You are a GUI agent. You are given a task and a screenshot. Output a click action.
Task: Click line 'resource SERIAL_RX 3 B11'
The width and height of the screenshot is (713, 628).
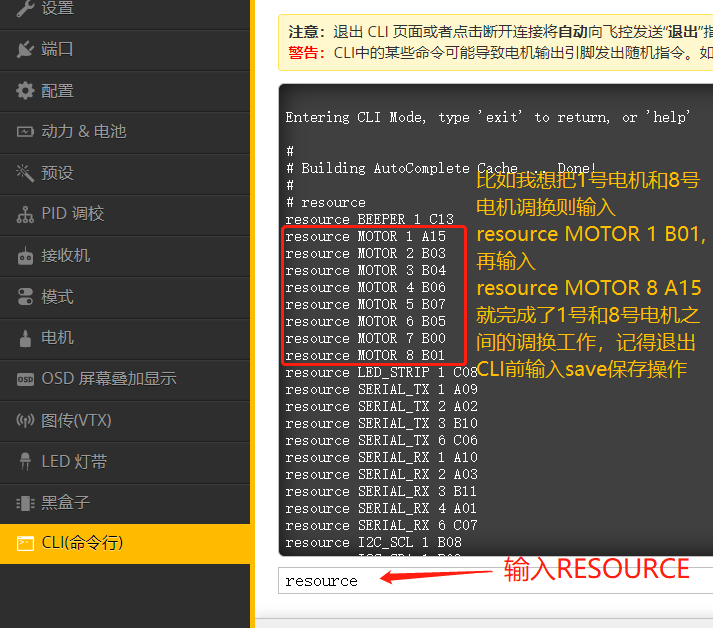381,492
